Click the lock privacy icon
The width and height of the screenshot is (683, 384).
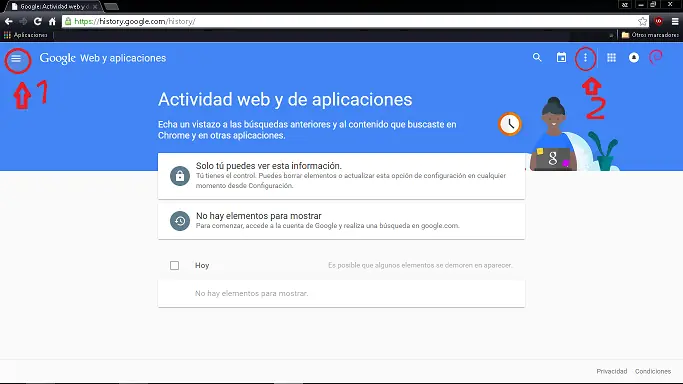pyautogui.click(x=179, y=176)
